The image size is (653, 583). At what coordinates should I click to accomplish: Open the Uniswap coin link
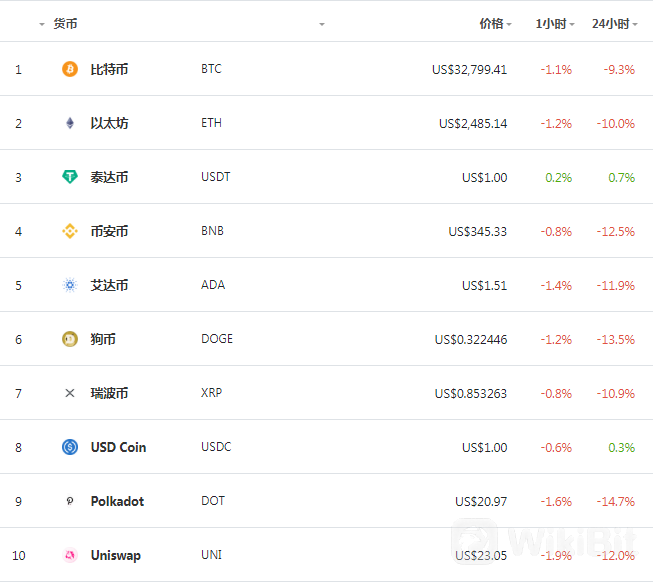[x=116, y=556]
